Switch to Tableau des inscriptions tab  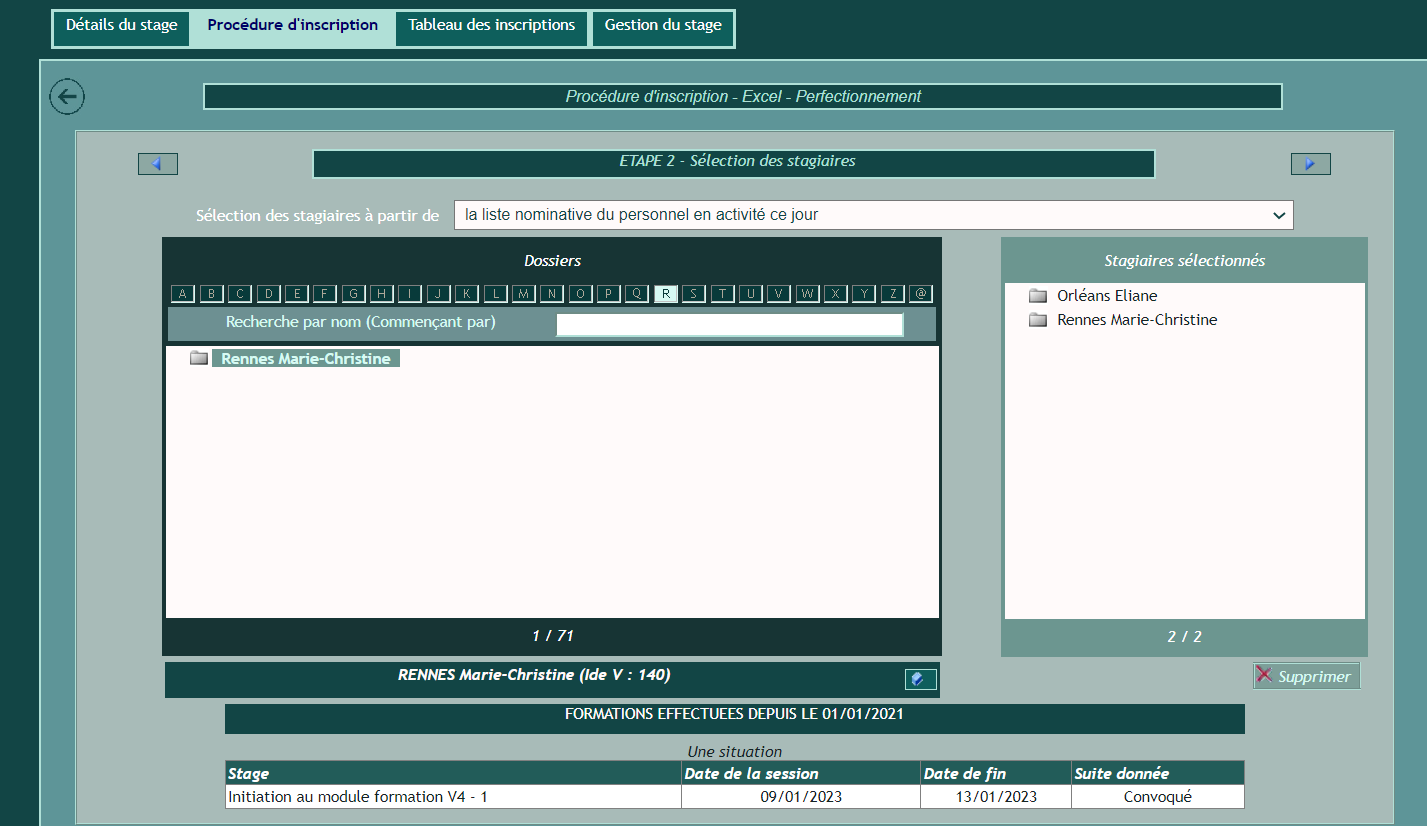click(x=491, y=26)
